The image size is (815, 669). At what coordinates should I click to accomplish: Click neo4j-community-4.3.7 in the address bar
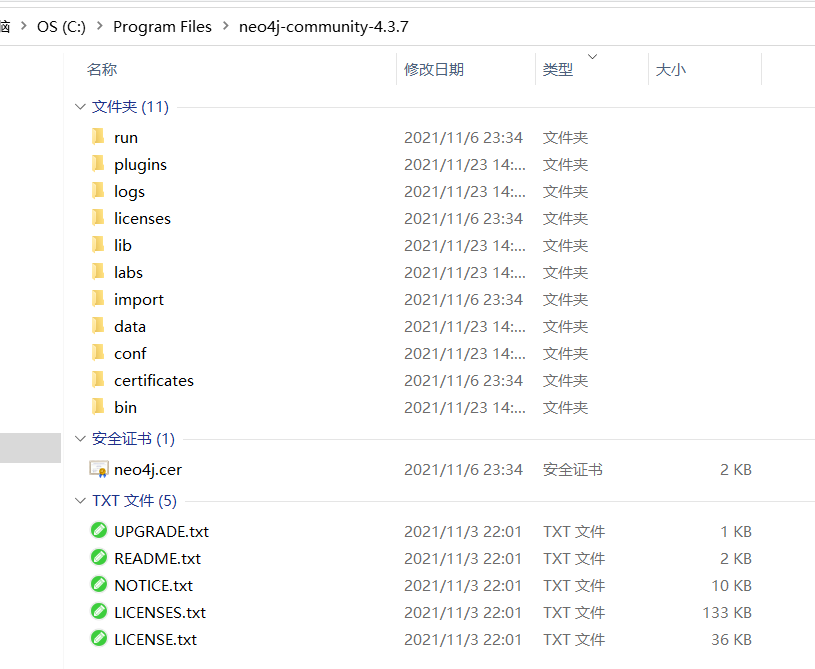[x=324, y=27]
